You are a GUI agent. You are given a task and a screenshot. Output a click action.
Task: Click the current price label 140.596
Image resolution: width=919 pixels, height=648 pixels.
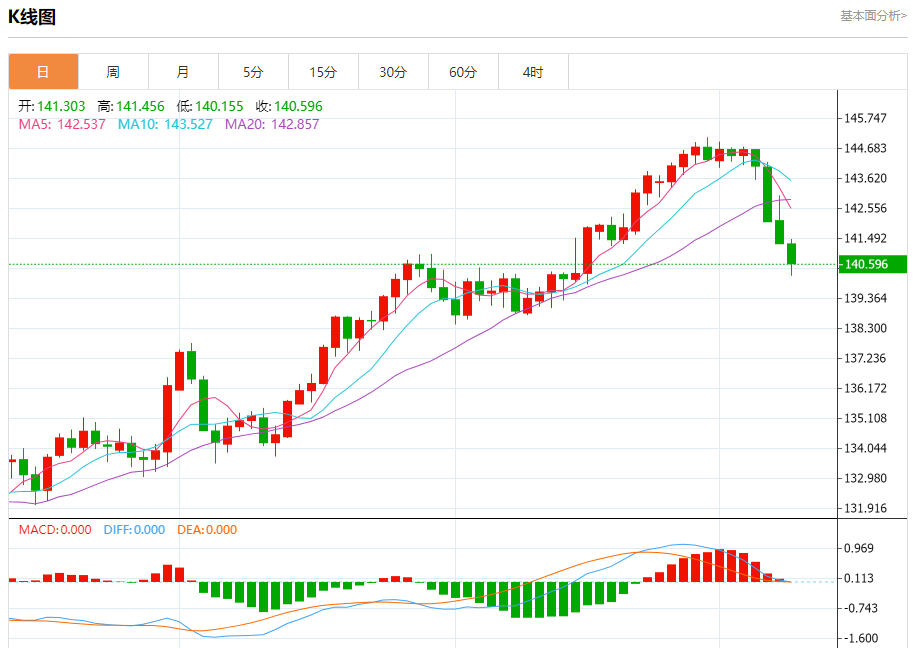click(873, 264)
